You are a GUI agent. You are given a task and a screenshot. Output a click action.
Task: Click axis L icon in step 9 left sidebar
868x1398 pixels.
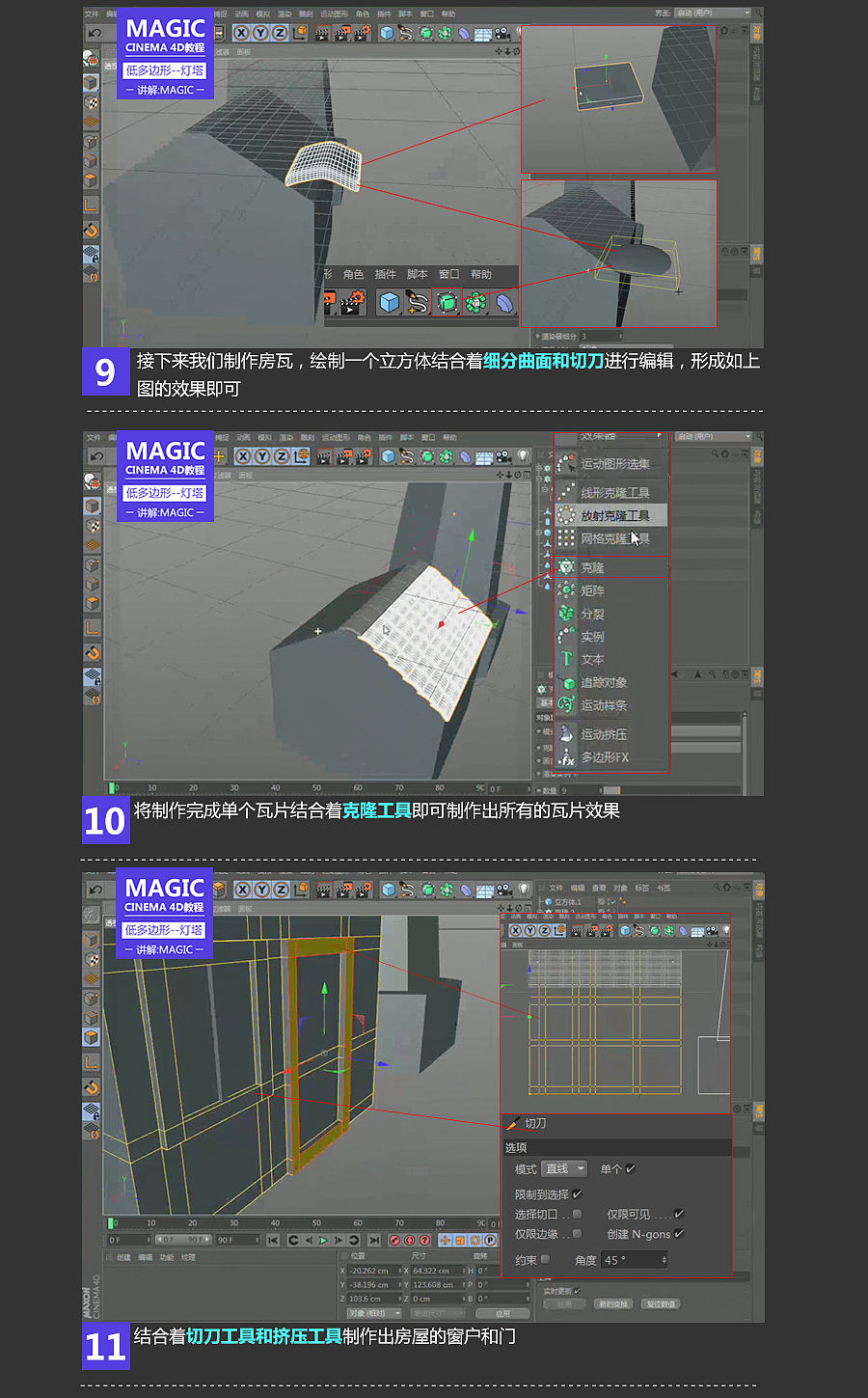click(x=91, y=206)
